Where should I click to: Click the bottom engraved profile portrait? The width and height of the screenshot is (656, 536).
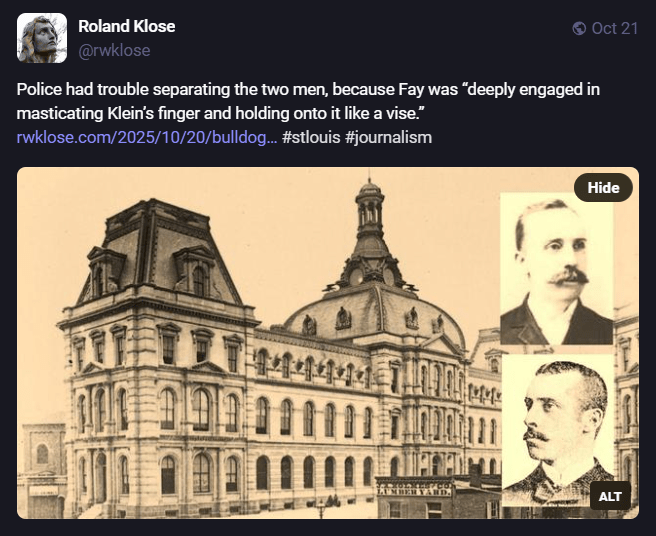coord(558,429)
